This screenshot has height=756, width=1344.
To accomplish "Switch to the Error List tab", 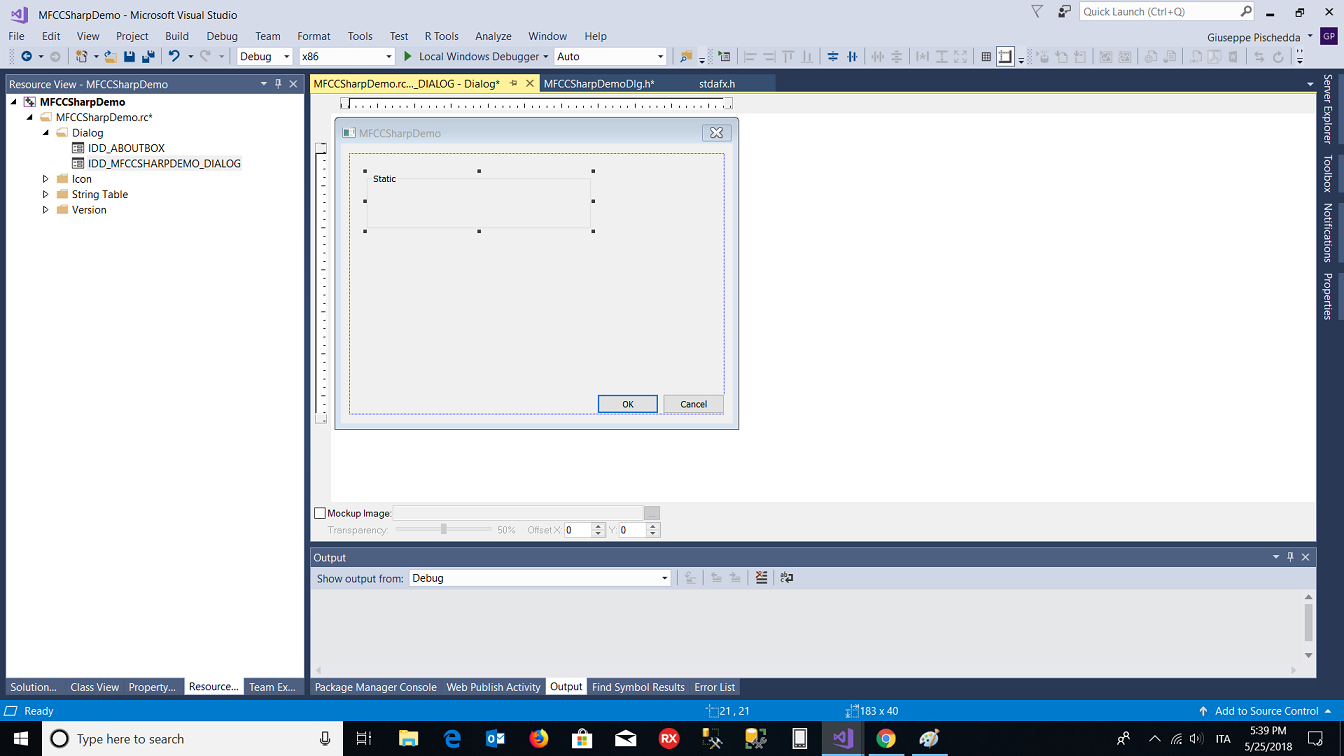I will 715,687.
